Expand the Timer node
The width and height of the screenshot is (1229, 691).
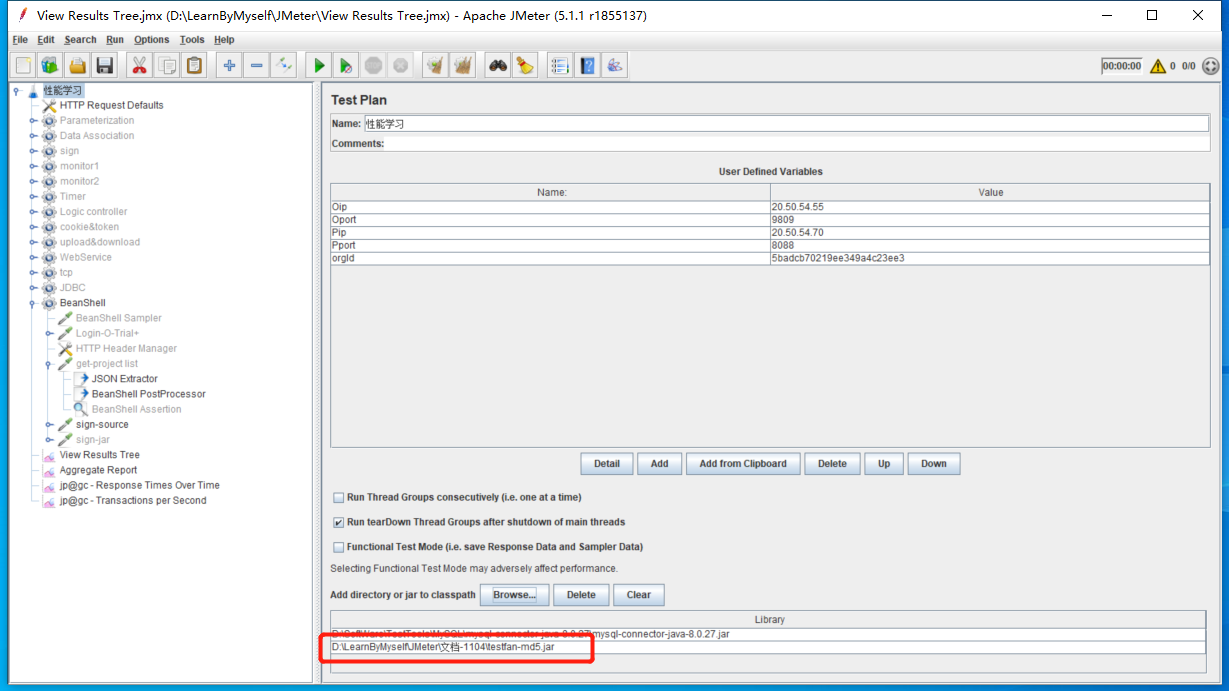click(x=33, y=197)
